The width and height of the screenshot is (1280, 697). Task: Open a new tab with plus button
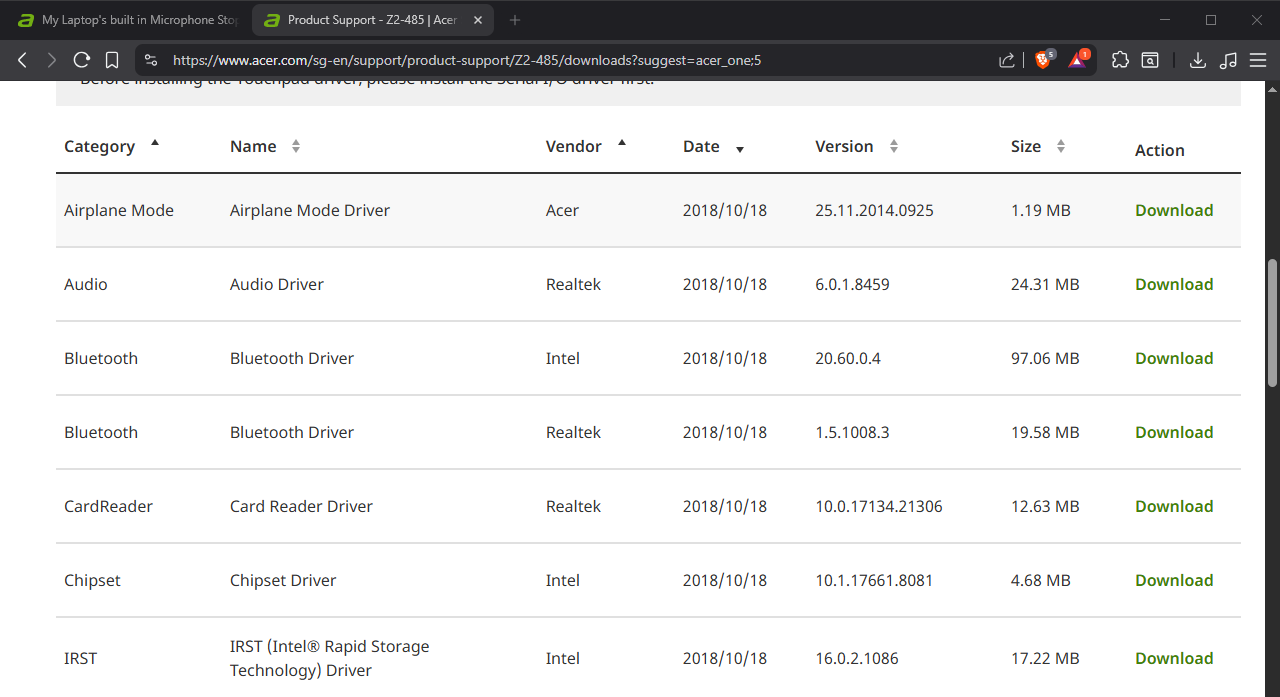point(515,20)
